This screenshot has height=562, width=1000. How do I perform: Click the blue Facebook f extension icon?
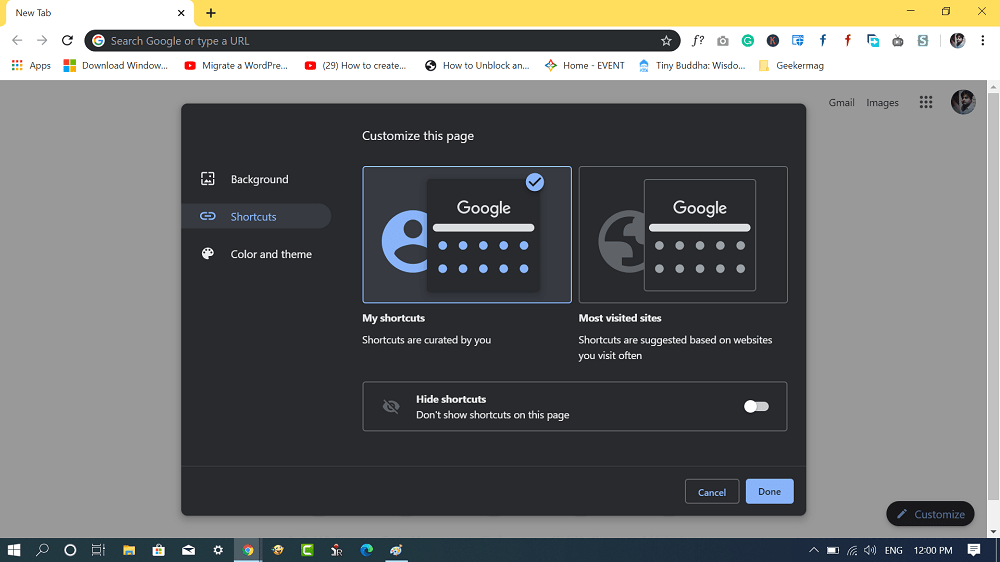coord(823,41)
